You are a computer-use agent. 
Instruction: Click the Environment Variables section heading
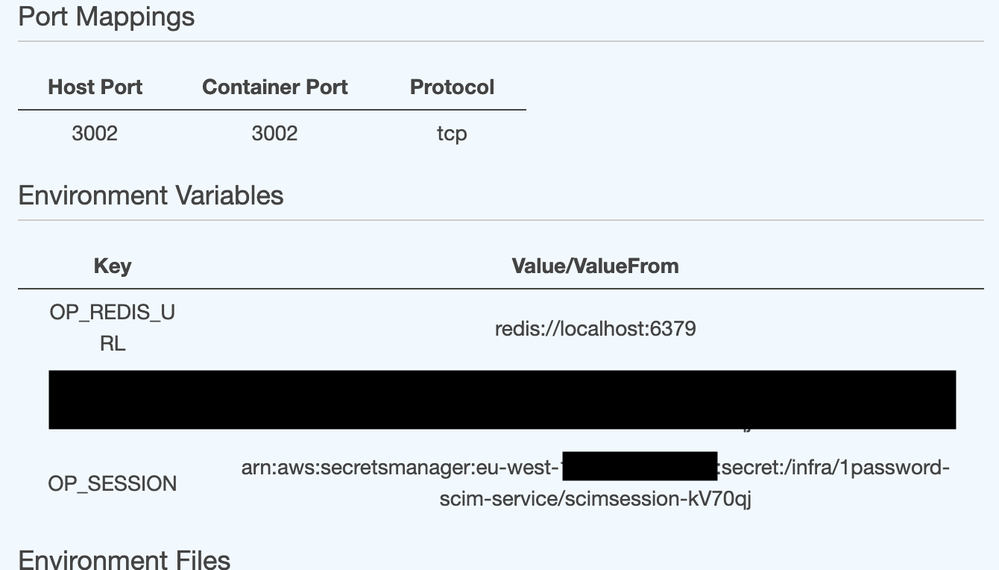[x=151, y=195]
